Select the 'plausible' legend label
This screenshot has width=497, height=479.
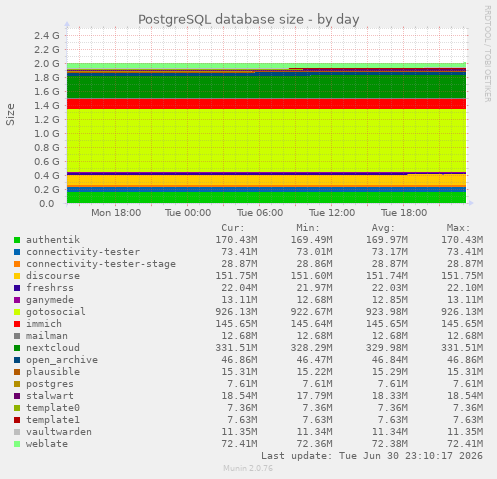[53, 372]
